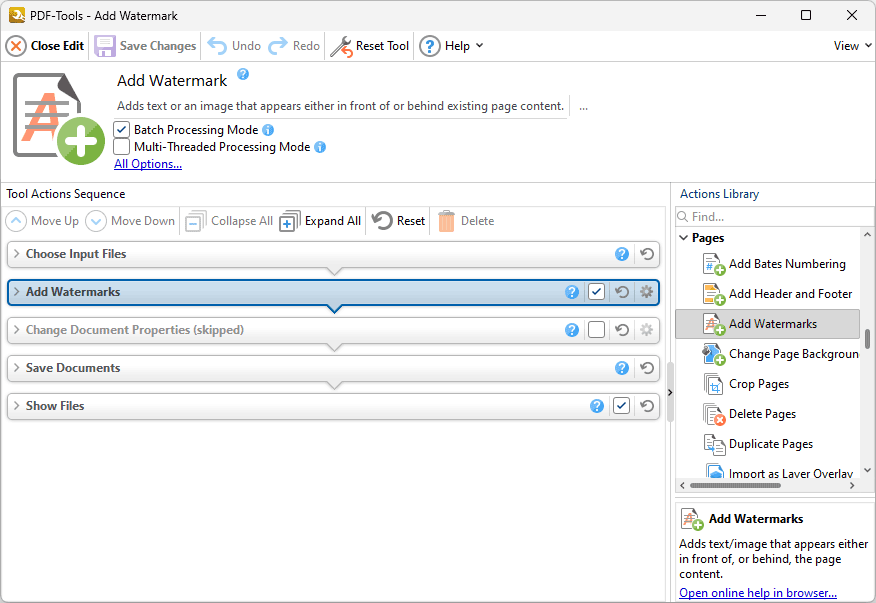Viewport: 876px width, 603px height.
Task: Expand All actions in the sequence
Action: coord(321,221)
